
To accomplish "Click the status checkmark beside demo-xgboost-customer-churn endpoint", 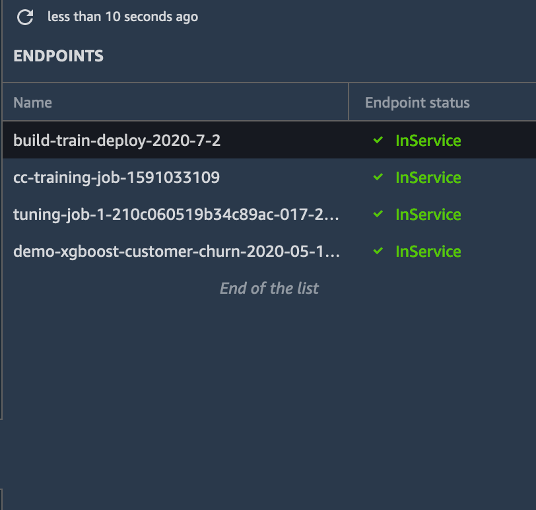I will click(378, 251).
